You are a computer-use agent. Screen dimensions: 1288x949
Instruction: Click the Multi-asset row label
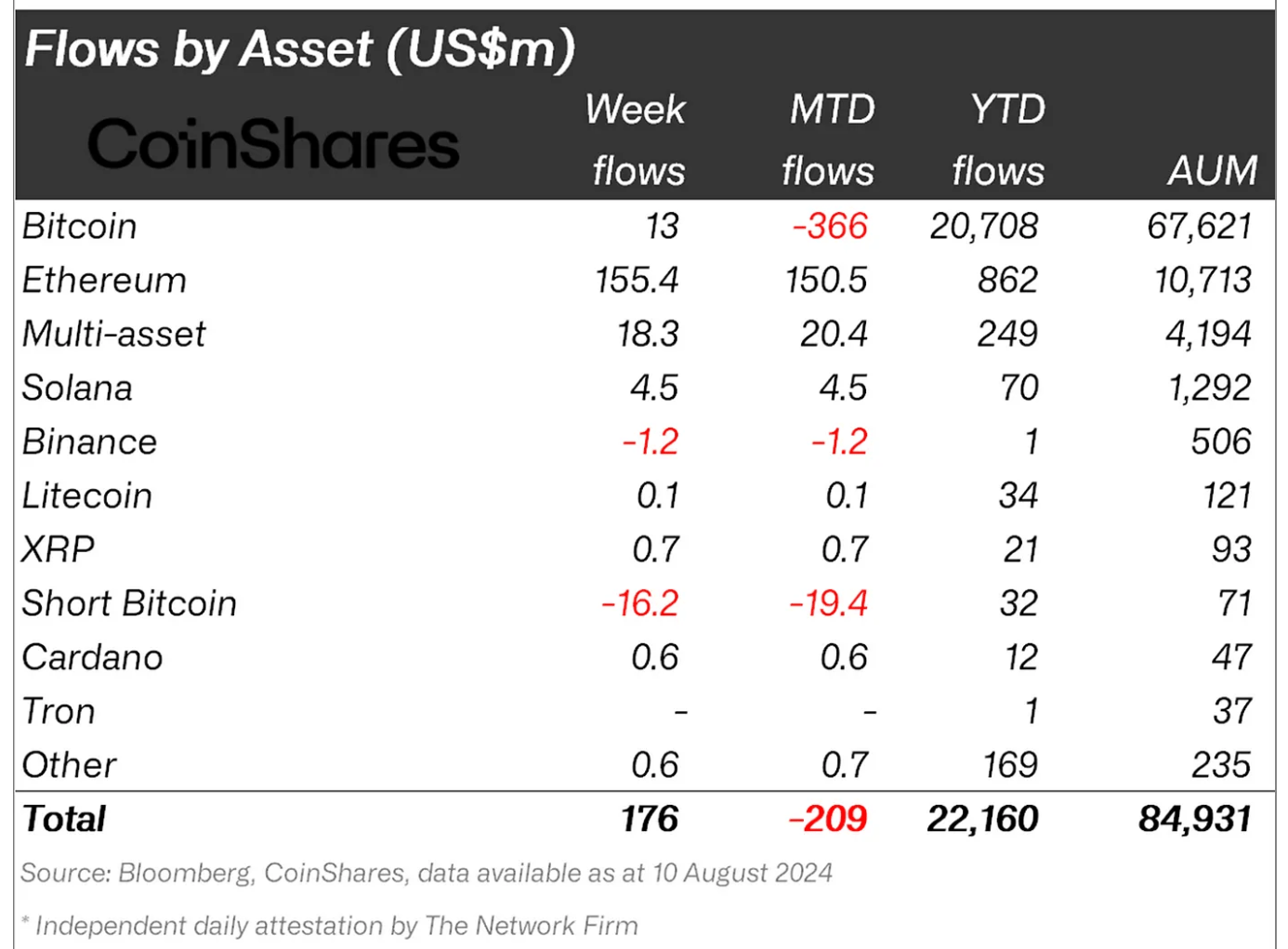pos(113,335)
